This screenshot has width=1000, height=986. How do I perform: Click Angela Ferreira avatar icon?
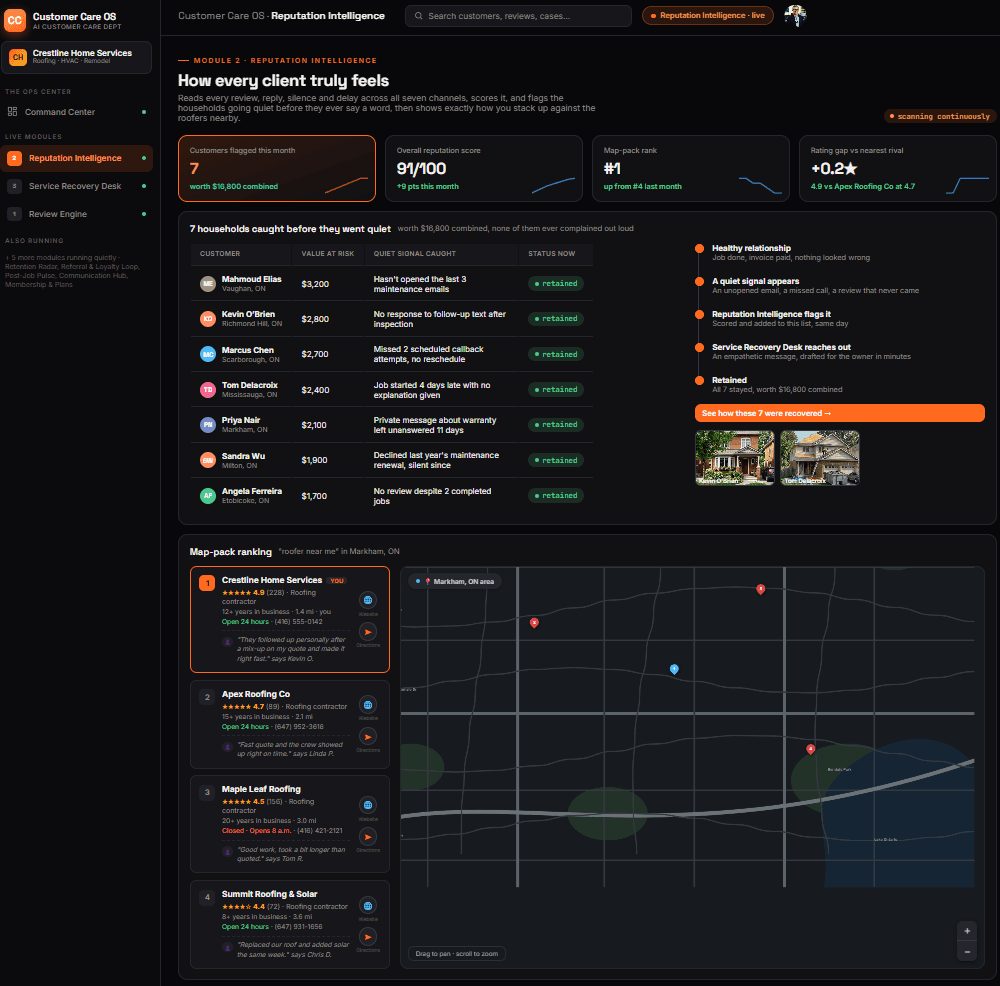[208, 496]
